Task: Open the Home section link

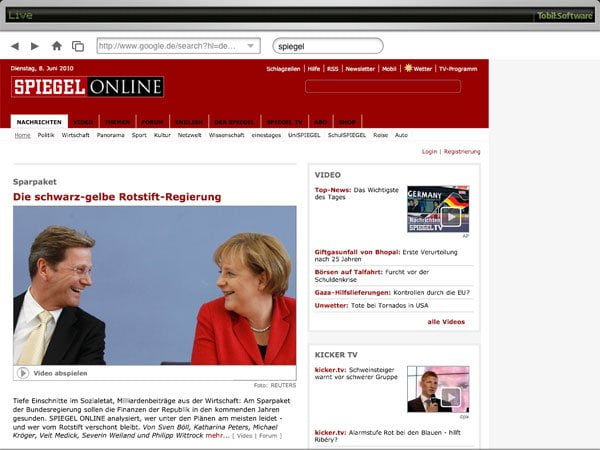Action: point(23,135)
